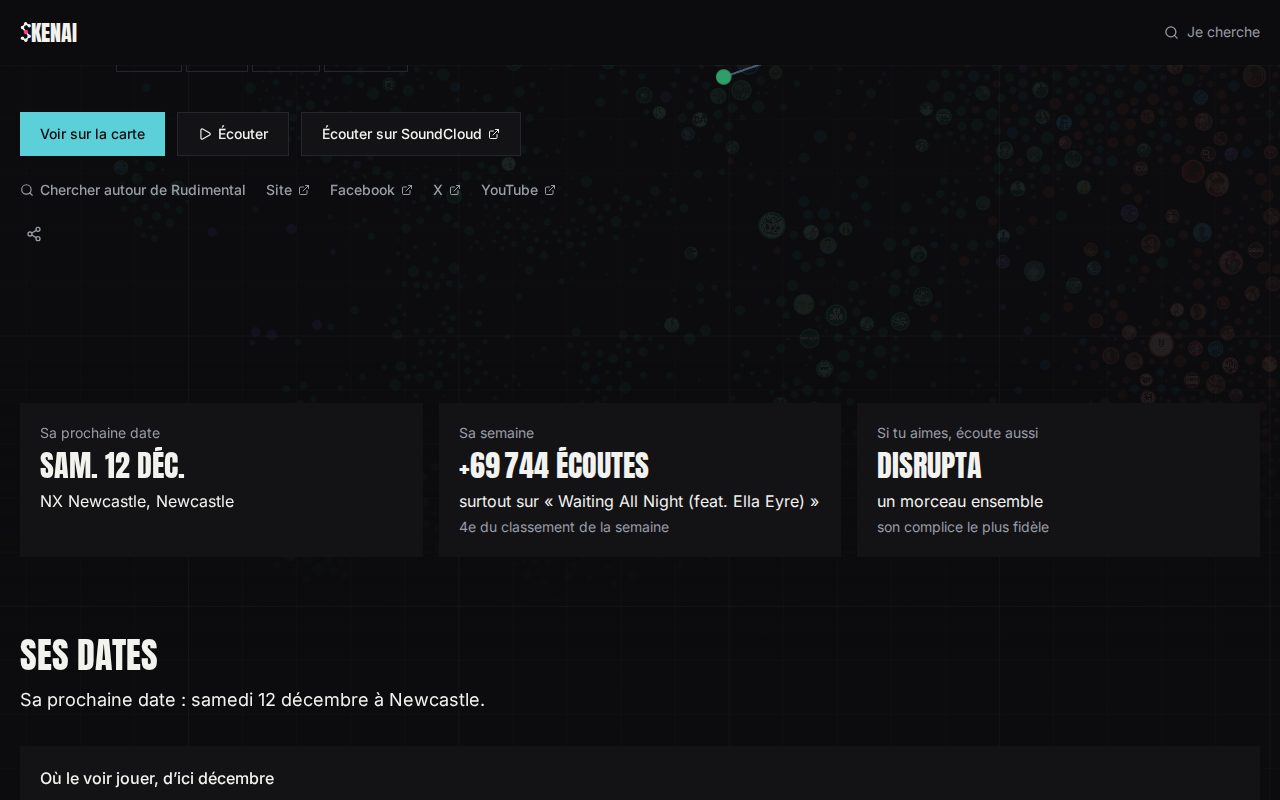The height and width of the screenshot is (800, 1280).
Task: Click the "Waiting All Night (feat. Ella Eyre)" line
Action: click(639, 502)
